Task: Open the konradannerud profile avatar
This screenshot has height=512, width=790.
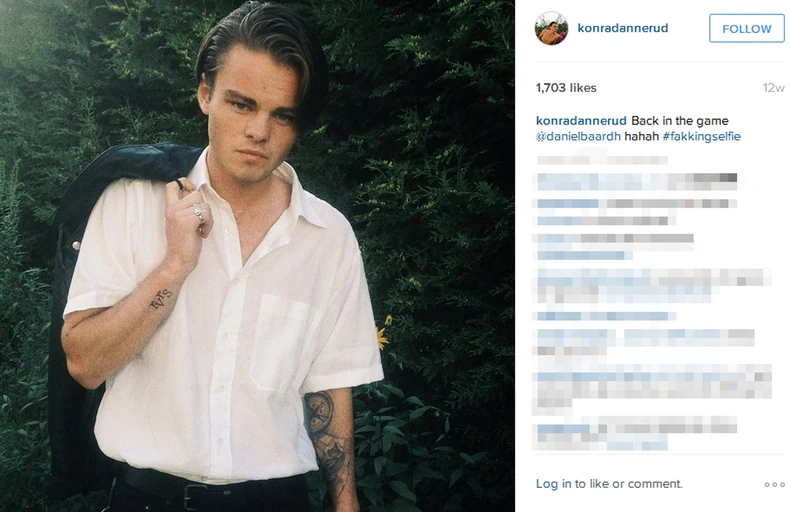Action: pyautogui.click(x=551, y=28)
